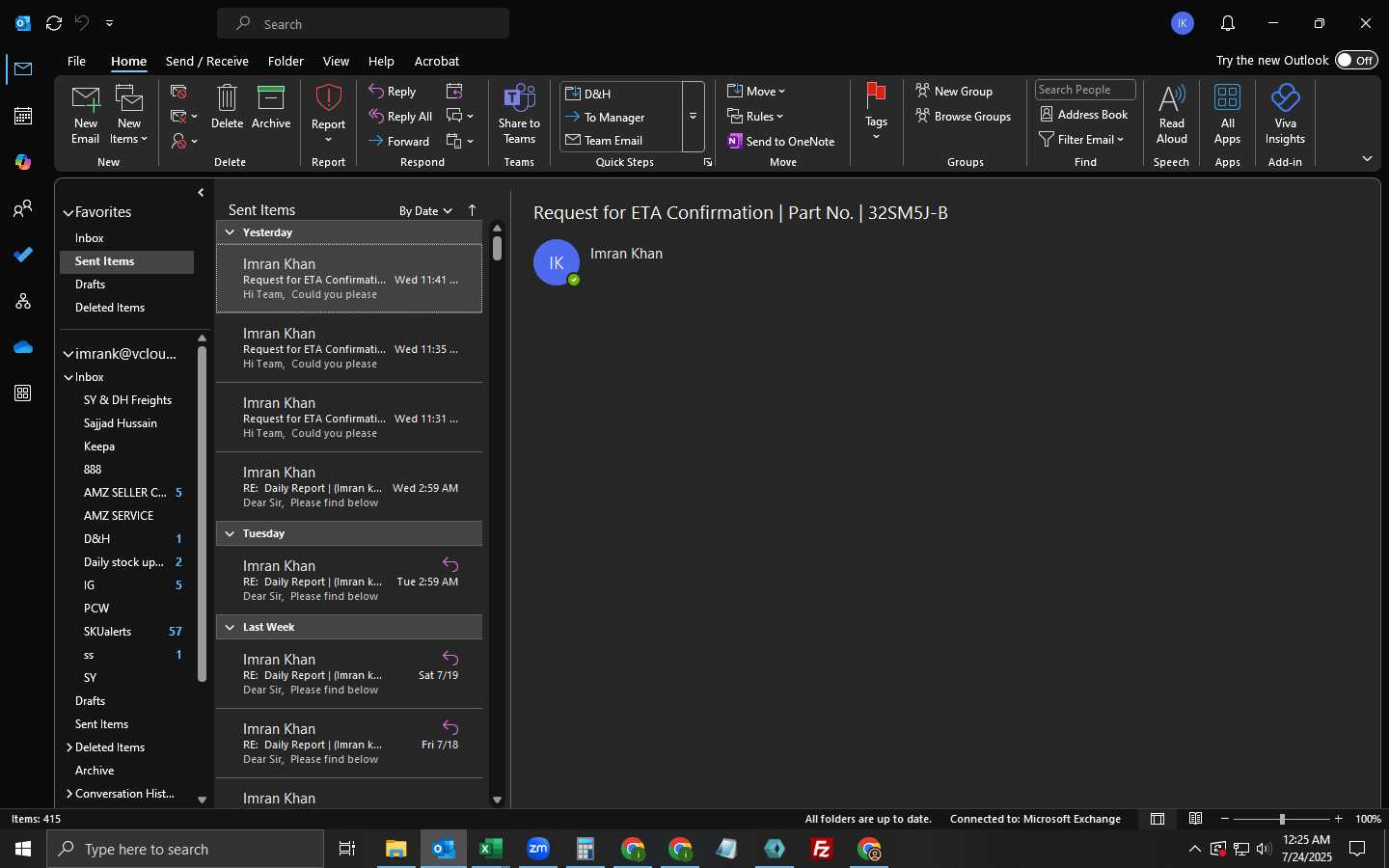Collapse the ribbon chevron
Viewport: 1389px width, 868px height.
click(1367, 158)
